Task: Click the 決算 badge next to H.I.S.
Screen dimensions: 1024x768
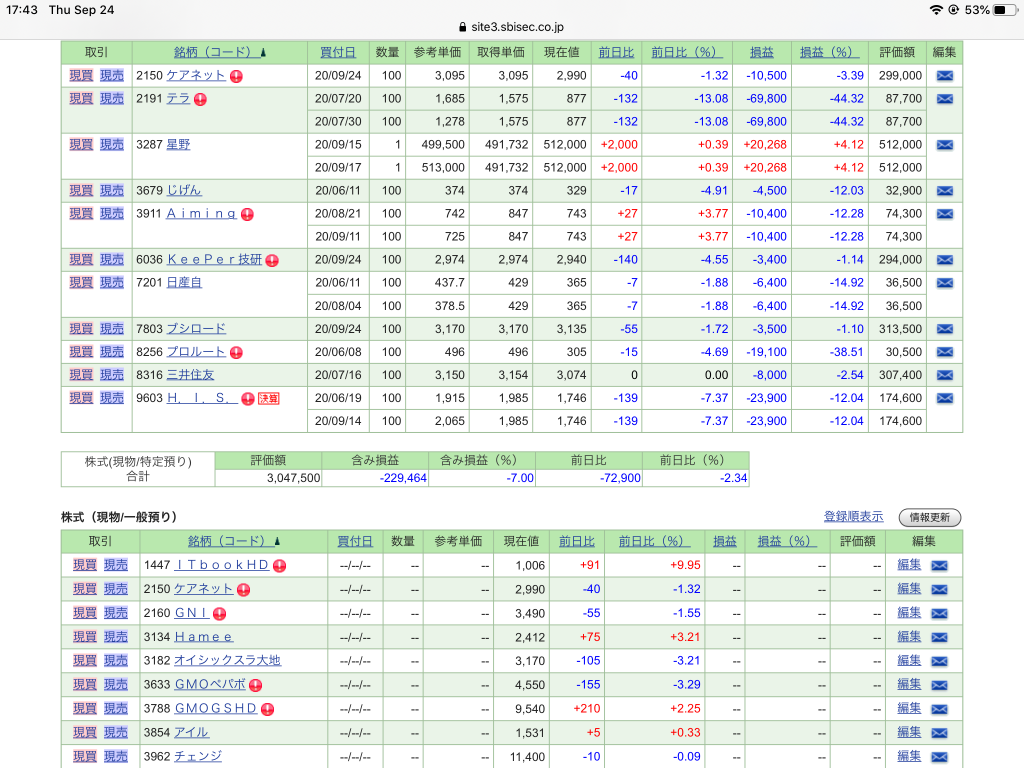Action: [x=268, y=398]
